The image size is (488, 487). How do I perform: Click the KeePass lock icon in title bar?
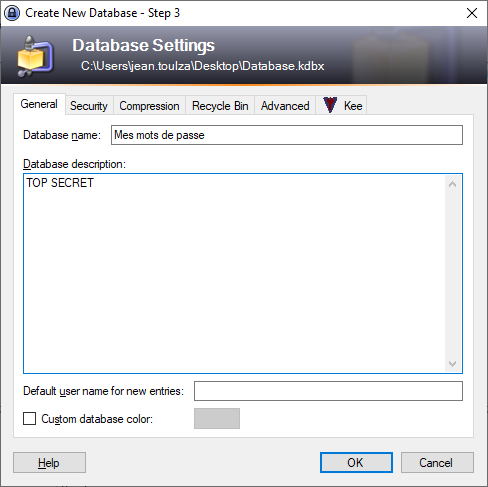(12, 13)
